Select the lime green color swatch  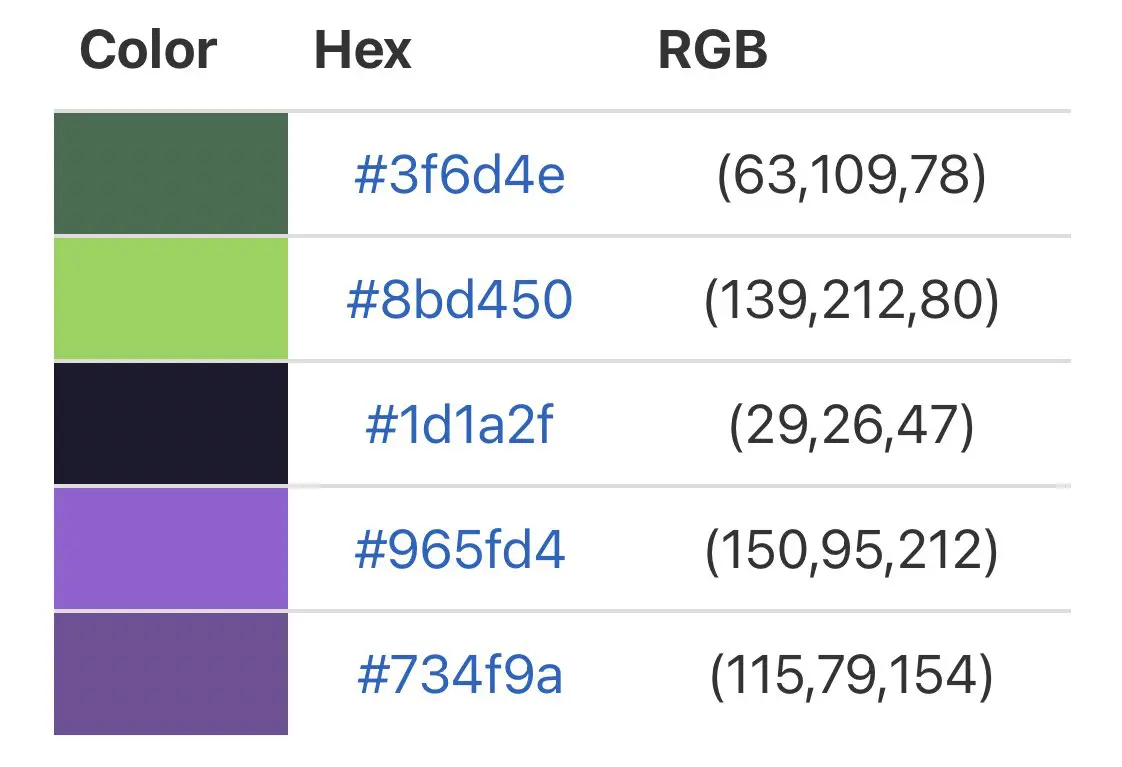(171, 298)
